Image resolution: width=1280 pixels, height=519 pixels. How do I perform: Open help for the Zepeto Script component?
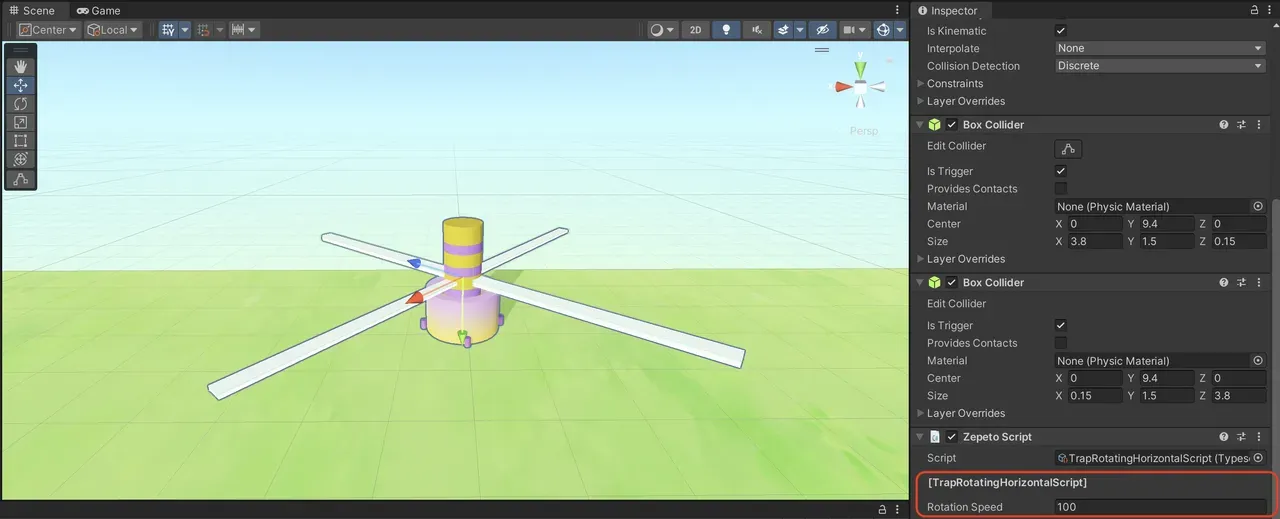pos(1223,437)
